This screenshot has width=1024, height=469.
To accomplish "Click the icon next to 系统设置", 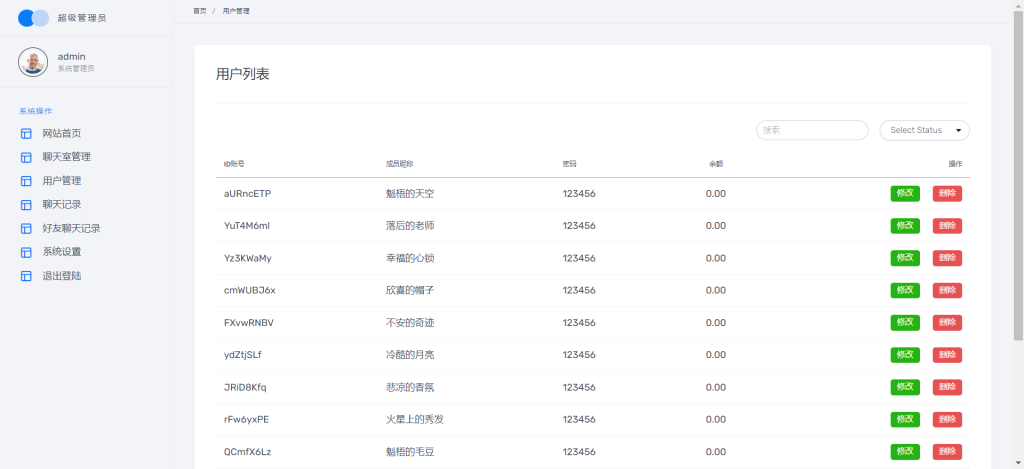I will [26, 252].
